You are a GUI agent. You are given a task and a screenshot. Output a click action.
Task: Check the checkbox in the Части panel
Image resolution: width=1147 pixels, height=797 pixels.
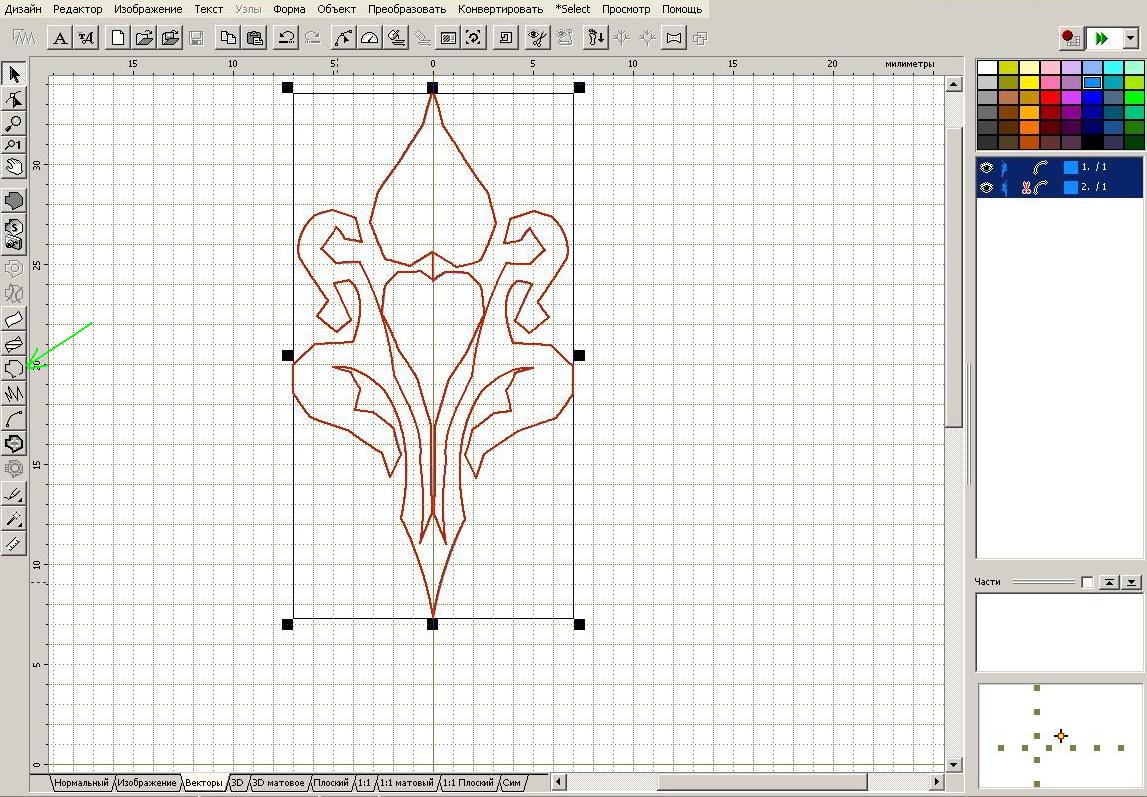(x=1087, y=582)
